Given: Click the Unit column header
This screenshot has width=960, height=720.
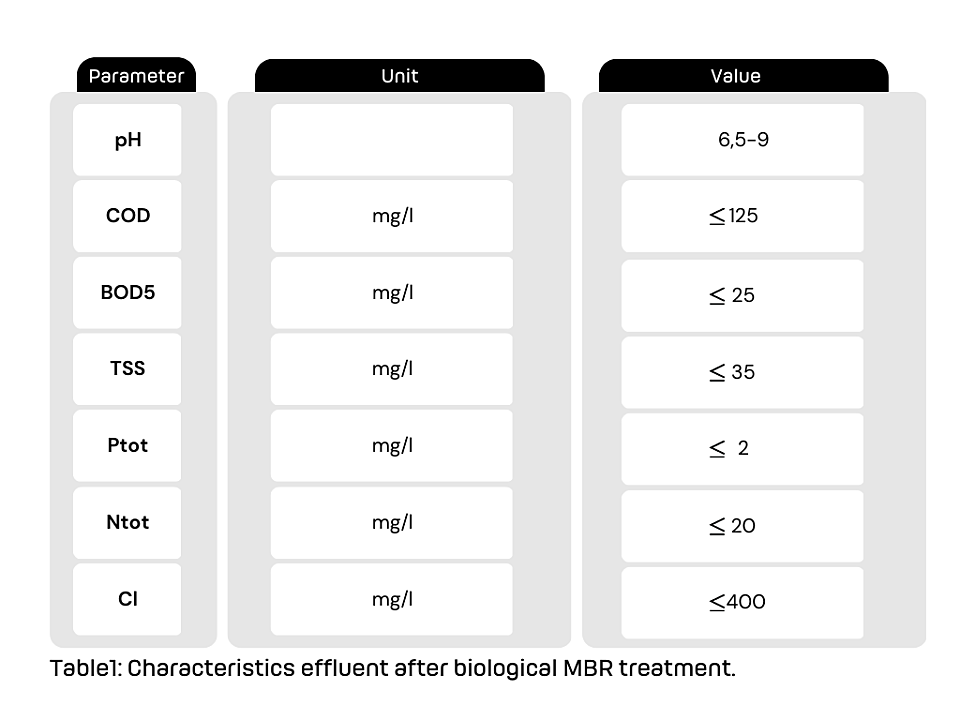Looking at the screenshot, I should (399, 76).
